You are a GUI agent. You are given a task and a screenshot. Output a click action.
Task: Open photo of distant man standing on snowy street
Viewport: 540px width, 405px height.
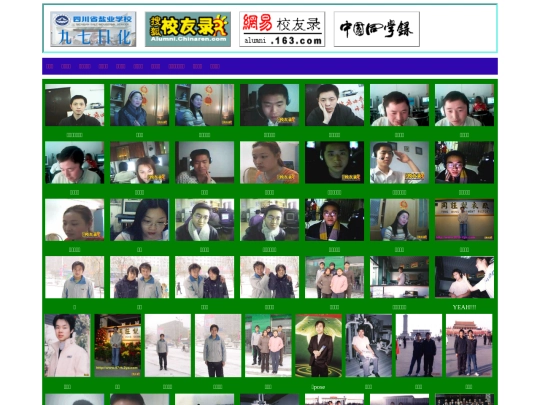[168, 345]
